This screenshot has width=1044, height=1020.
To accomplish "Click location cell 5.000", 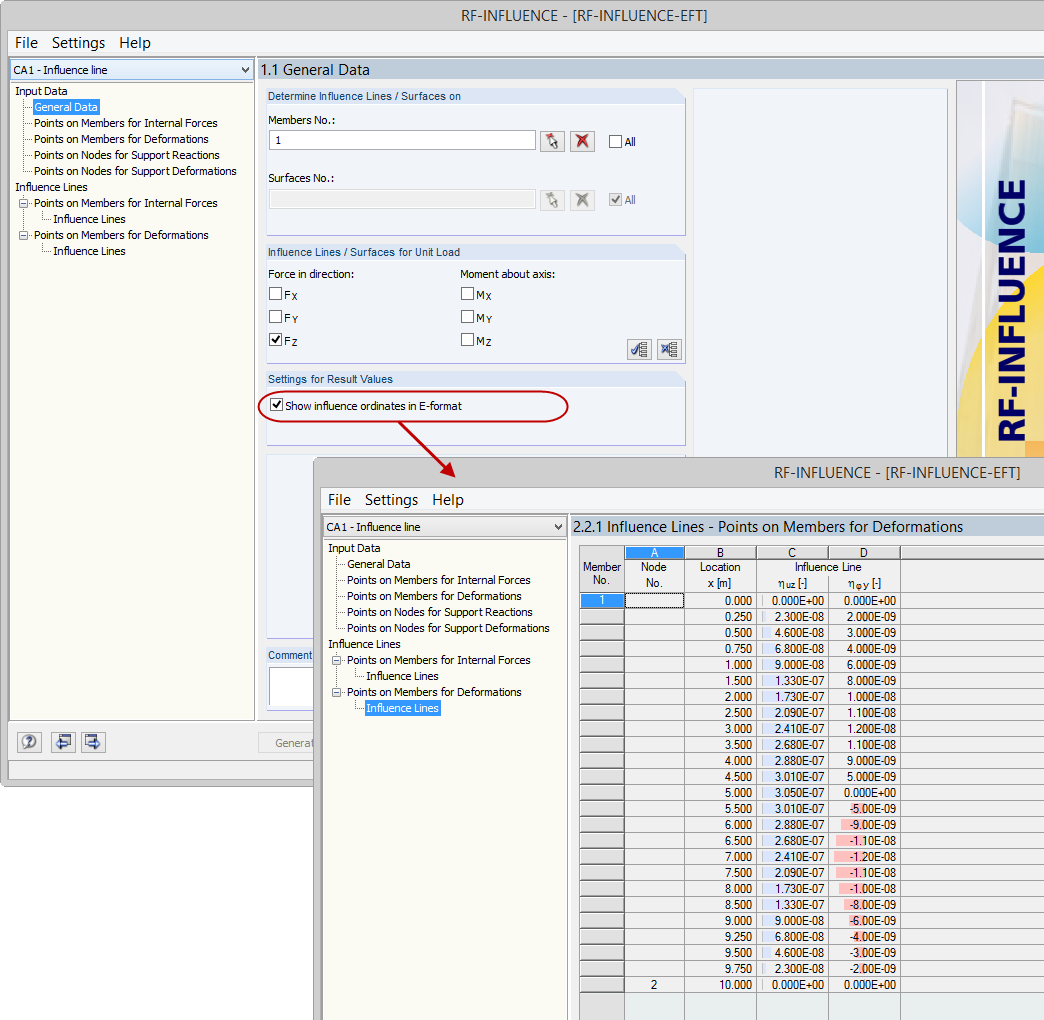I will 720,792.
